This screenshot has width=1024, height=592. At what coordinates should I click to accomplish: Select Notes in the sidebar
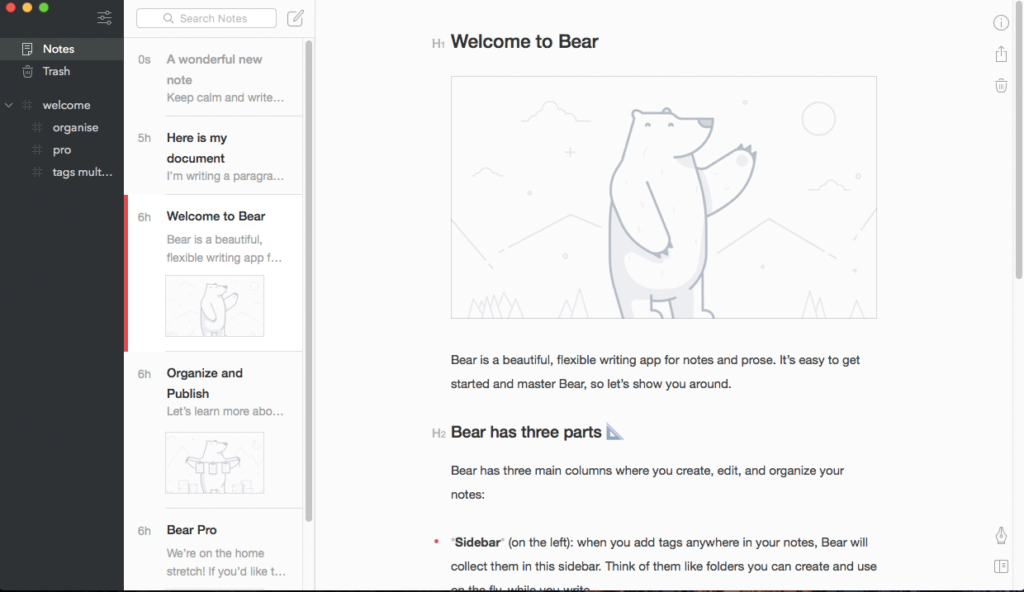[61, 49]
